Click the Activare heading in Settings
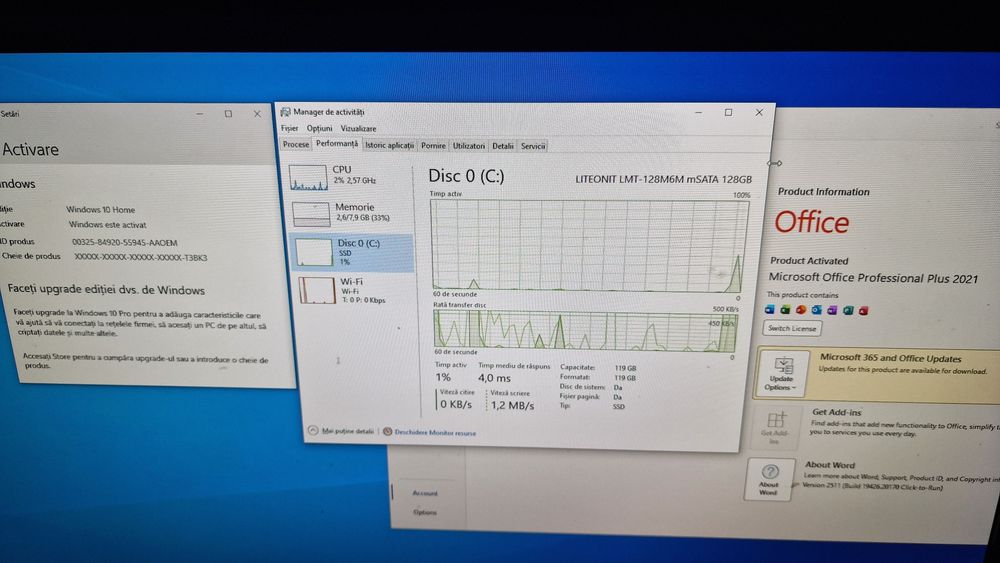 [x=31, y=149]
